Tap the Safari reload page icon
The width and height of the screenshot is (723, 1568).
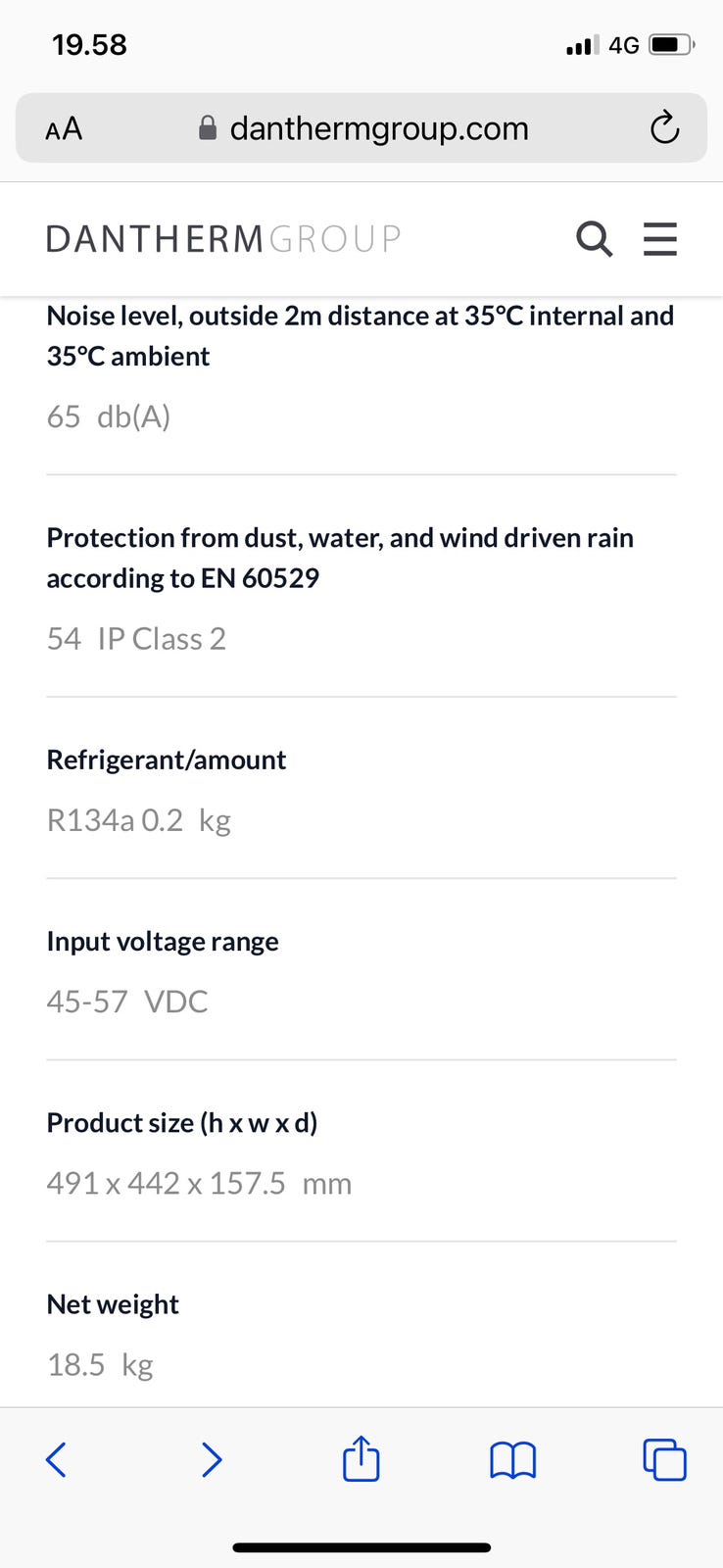pos(664,128)
